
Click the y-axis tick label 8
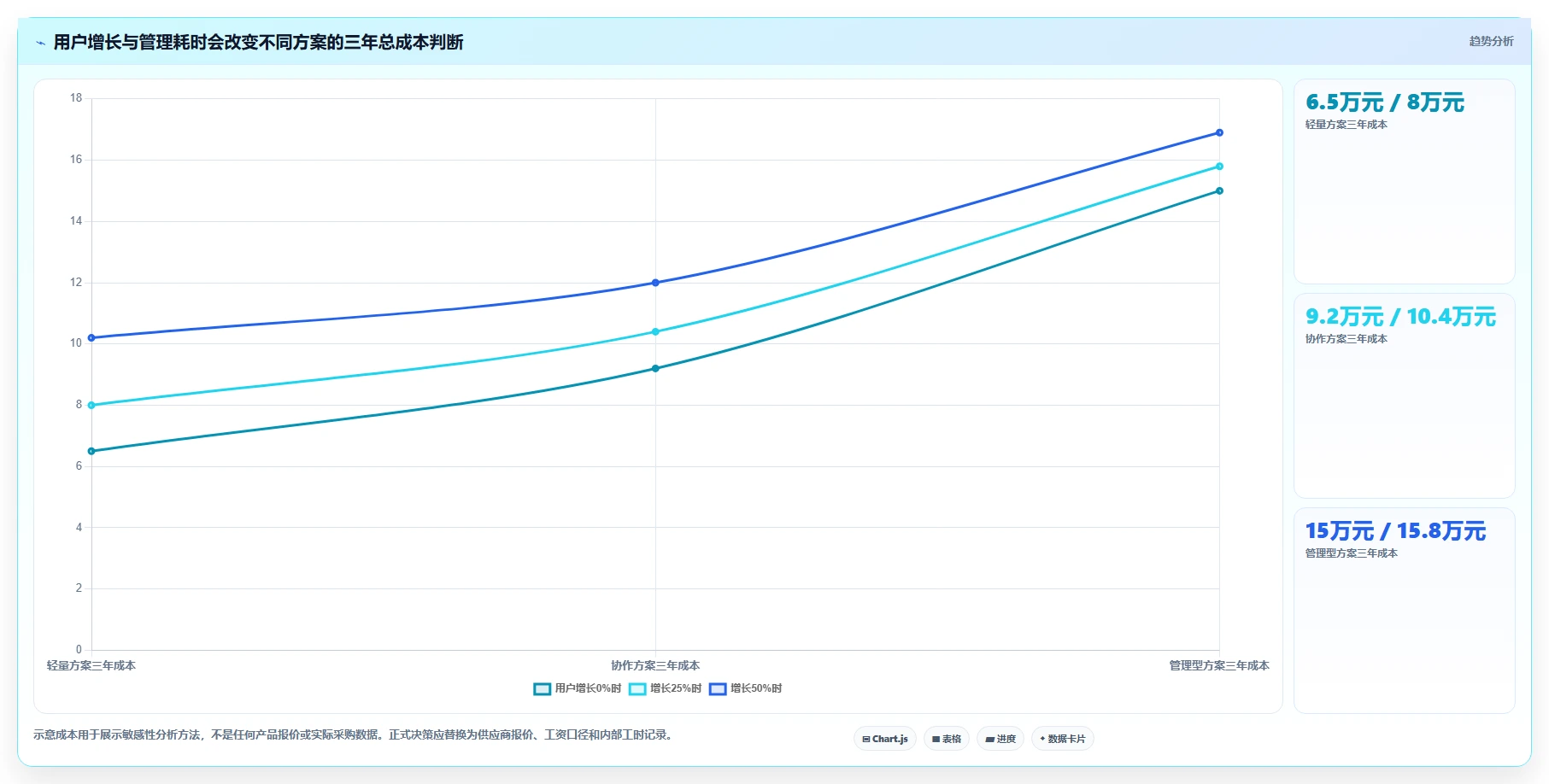coord(79,405)
